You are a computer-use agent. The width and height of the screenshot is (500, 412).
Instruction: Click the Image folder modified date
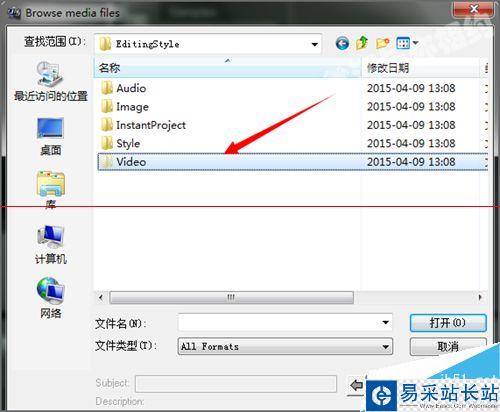tap(411, 107)
